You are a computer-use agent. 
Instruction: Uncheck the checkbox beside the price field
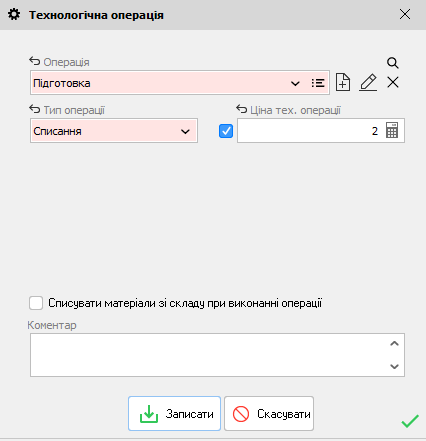tap(226, 131)
